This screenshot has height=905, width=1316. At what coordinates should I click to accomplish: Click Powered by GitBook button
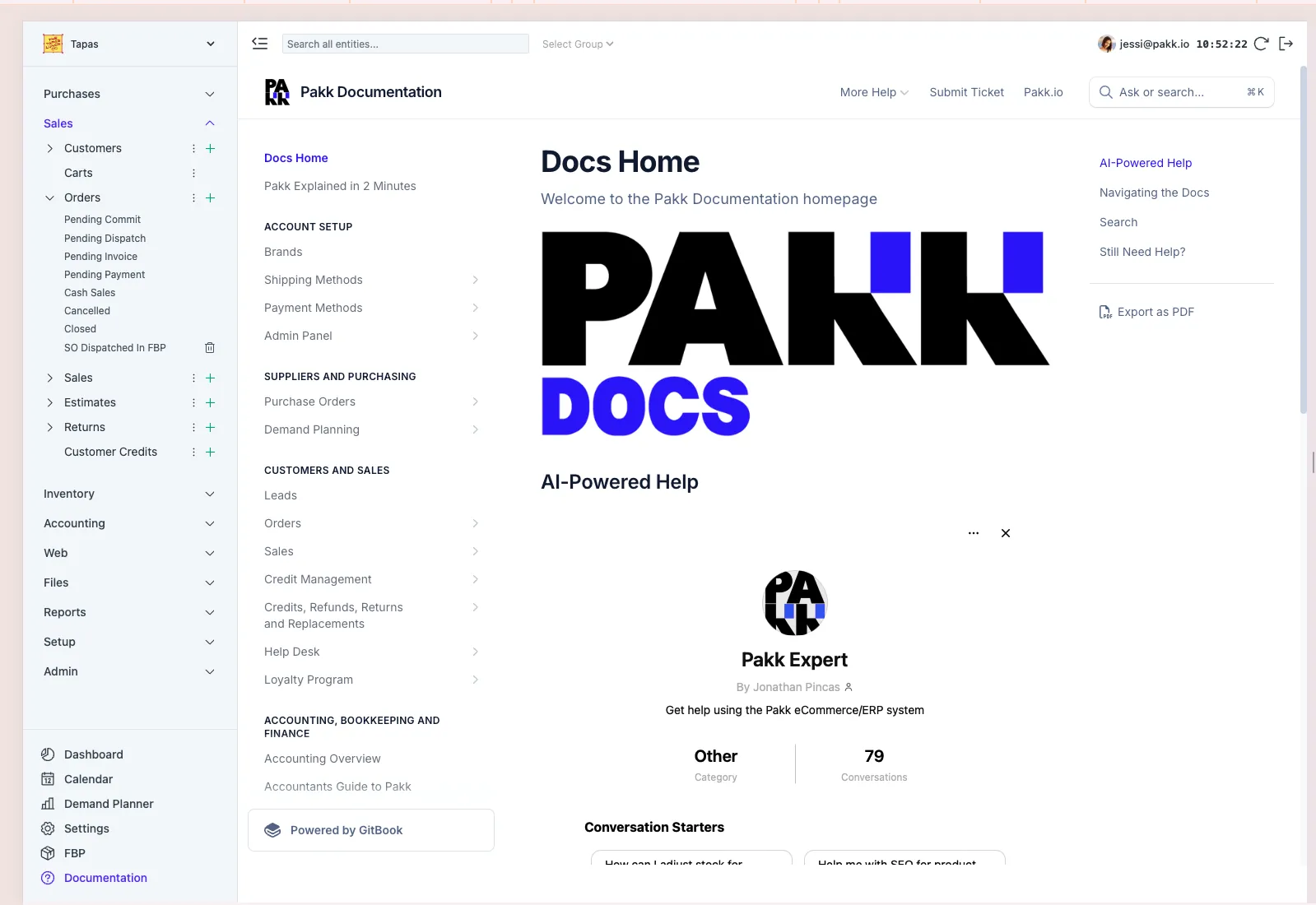pos(371,830)
